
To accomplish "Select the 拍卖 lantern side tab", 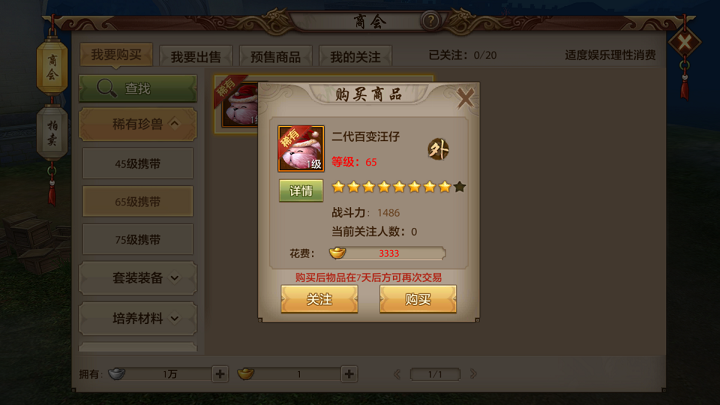I will (x=52, y=132).
